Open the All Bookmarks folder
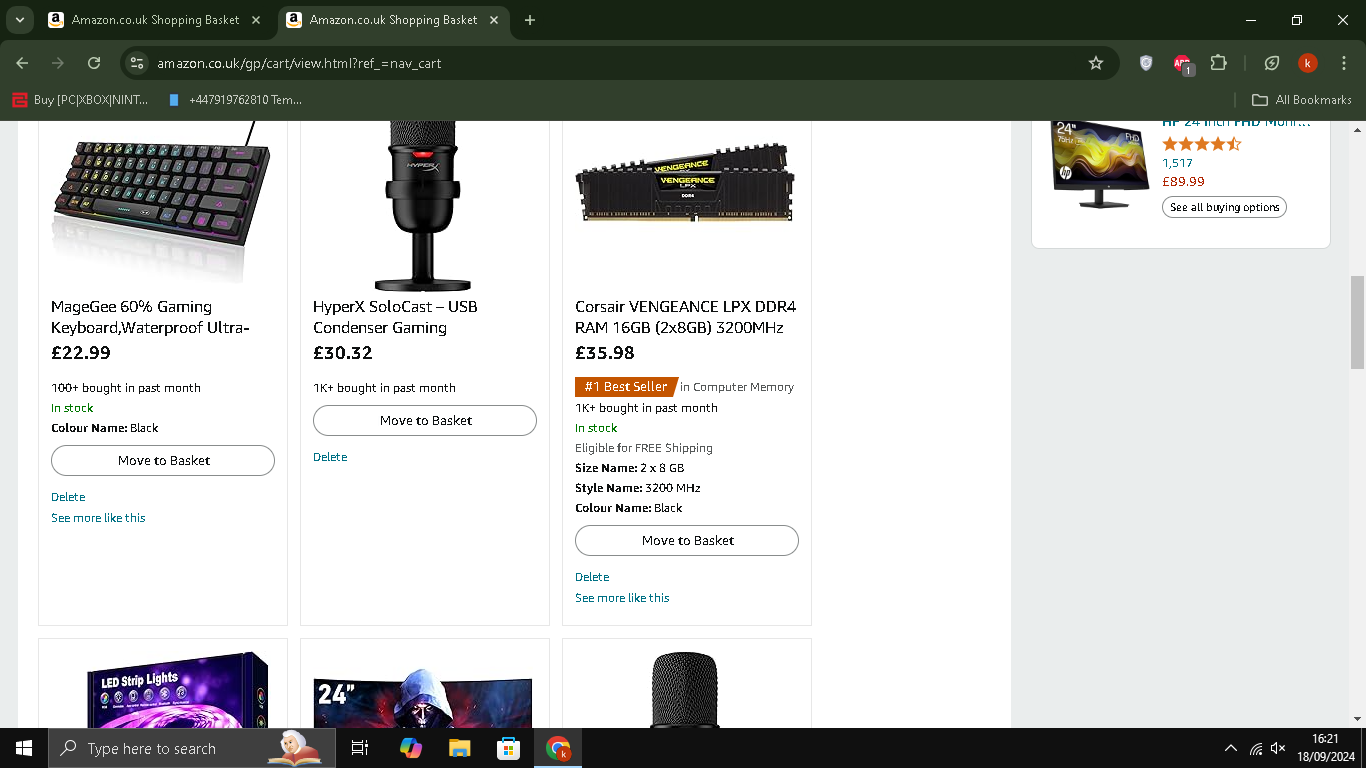The image size is (1366, 768). tap(1301, 100)
